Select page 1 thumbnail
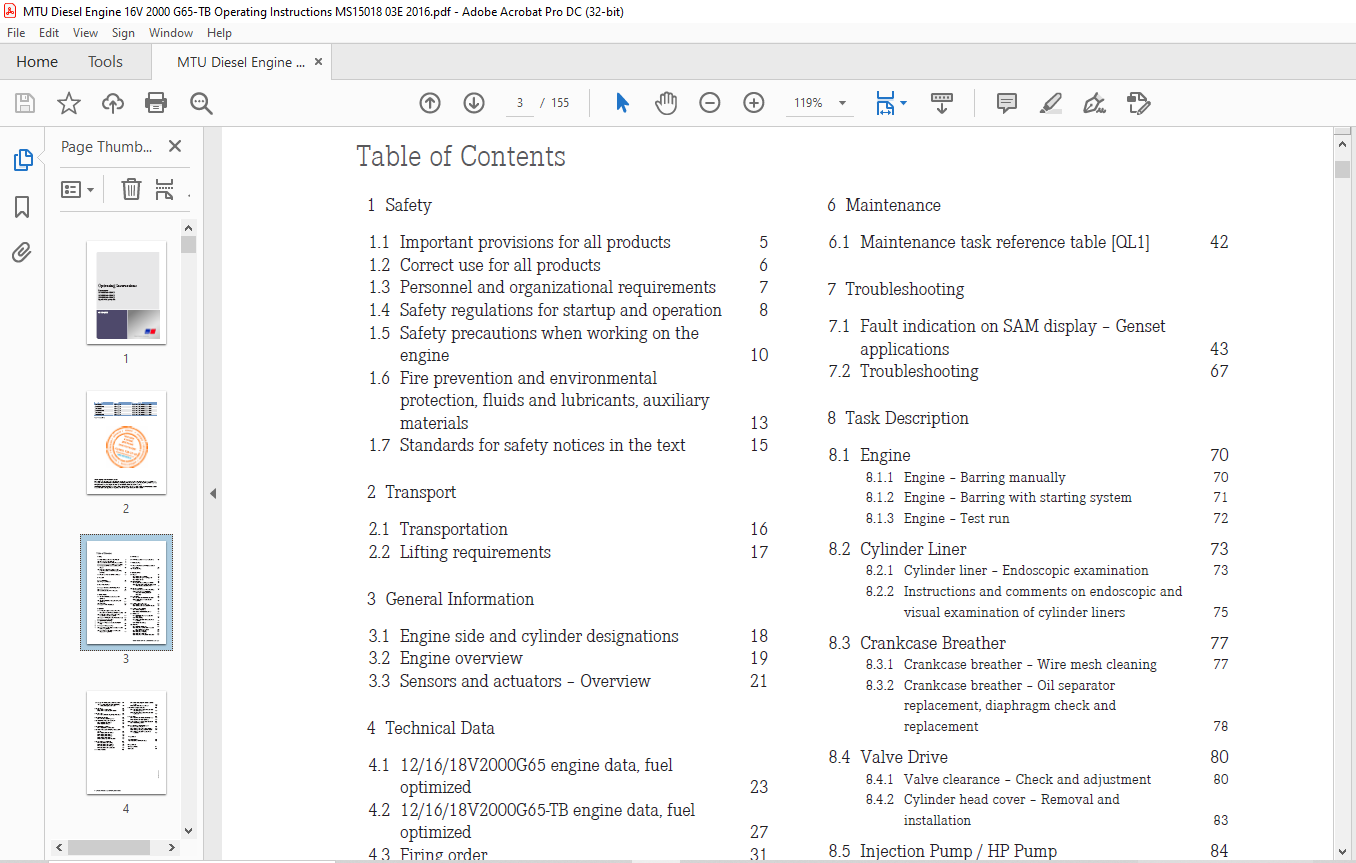Viewport: 1356px width, 863px height. 126,292
